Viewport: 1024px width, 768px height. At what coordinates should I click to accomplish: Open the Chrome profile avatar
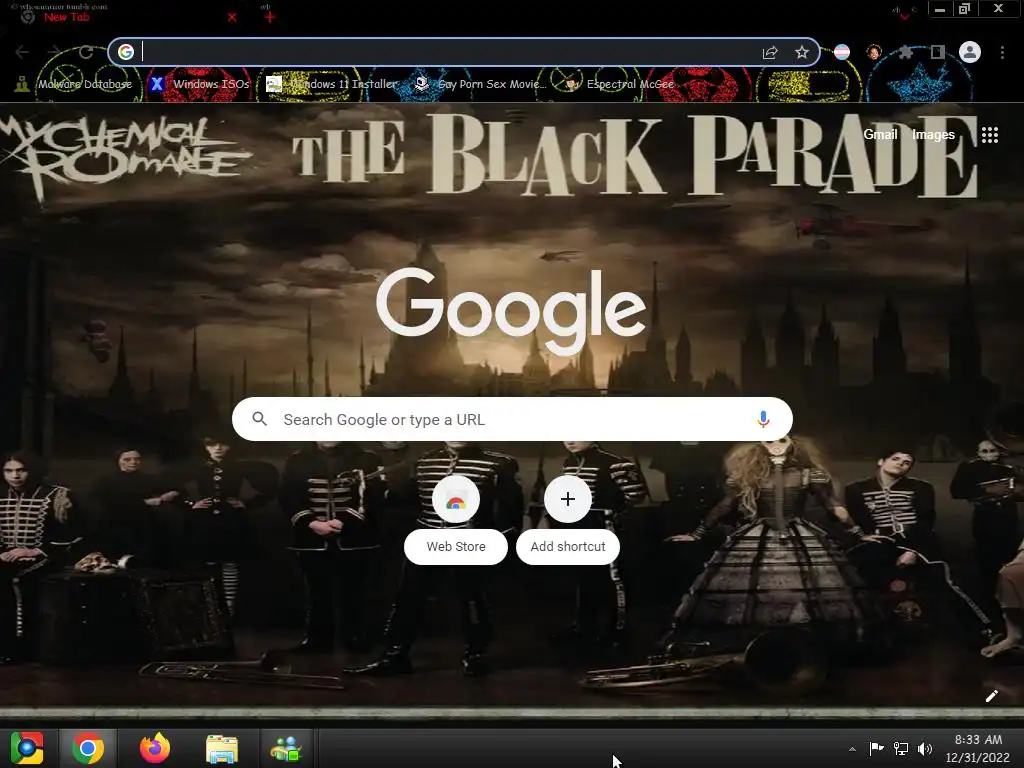pyautogui.click(x=970, y=52)
